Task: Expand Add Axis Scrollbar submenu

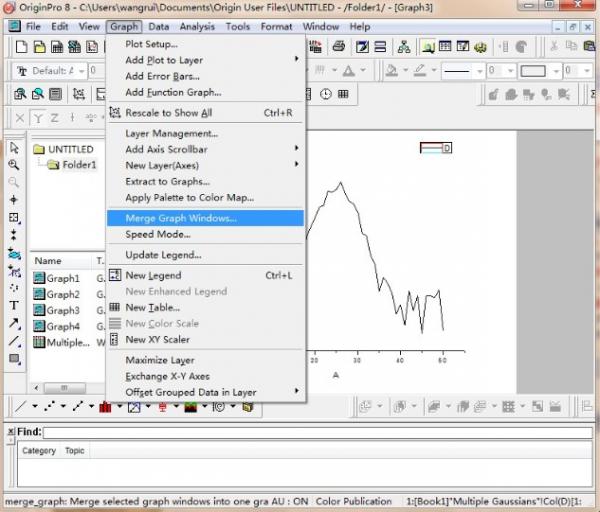Action: tap(296, 148)
